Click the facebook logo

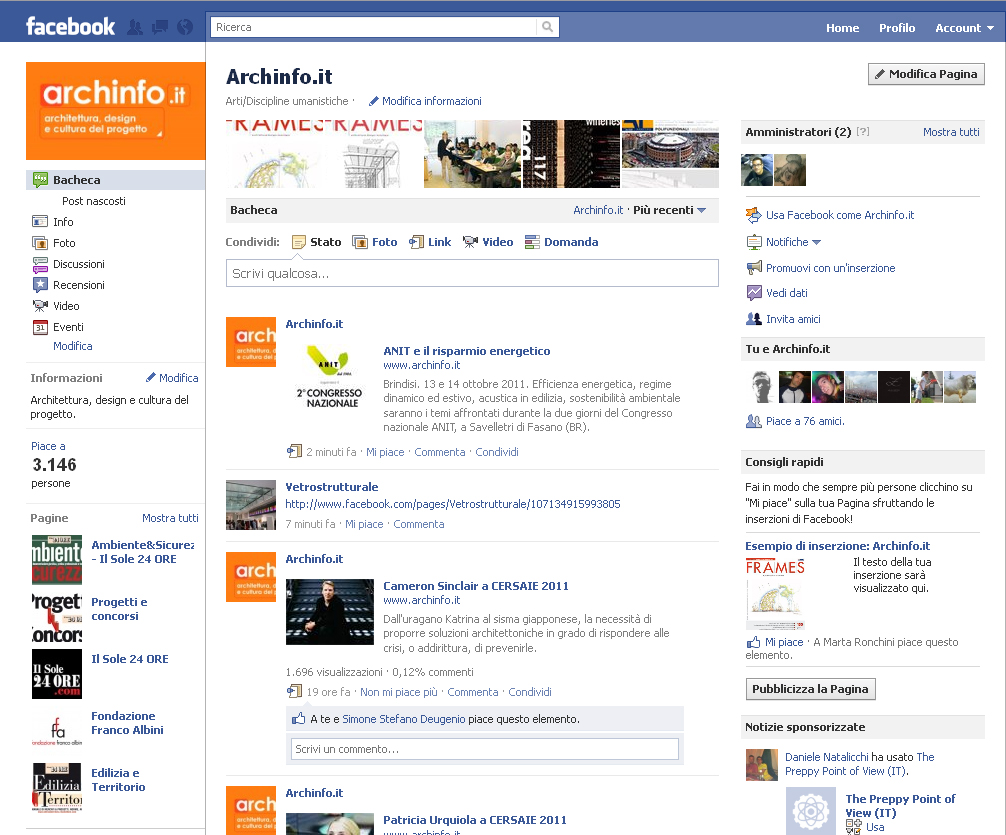[x=71, y=26]
